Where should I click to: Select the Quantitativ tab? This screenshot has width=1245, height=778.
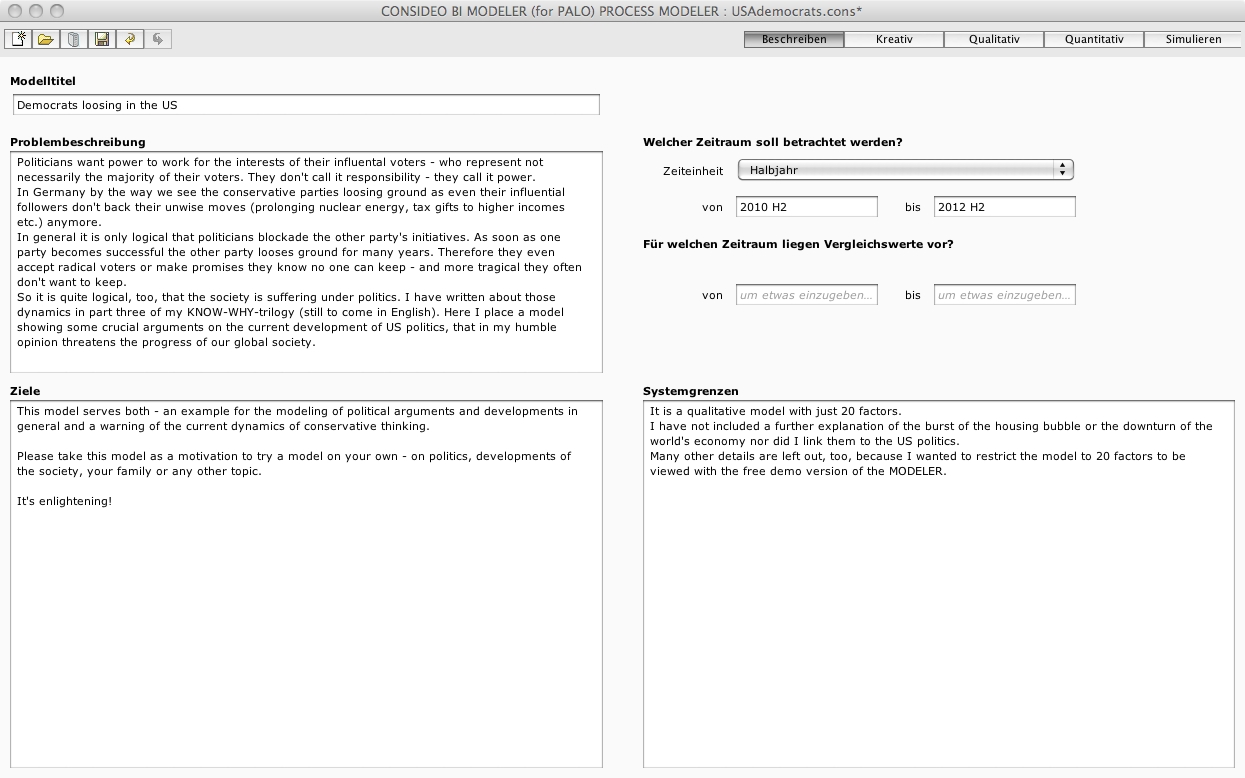point(1094,39)
